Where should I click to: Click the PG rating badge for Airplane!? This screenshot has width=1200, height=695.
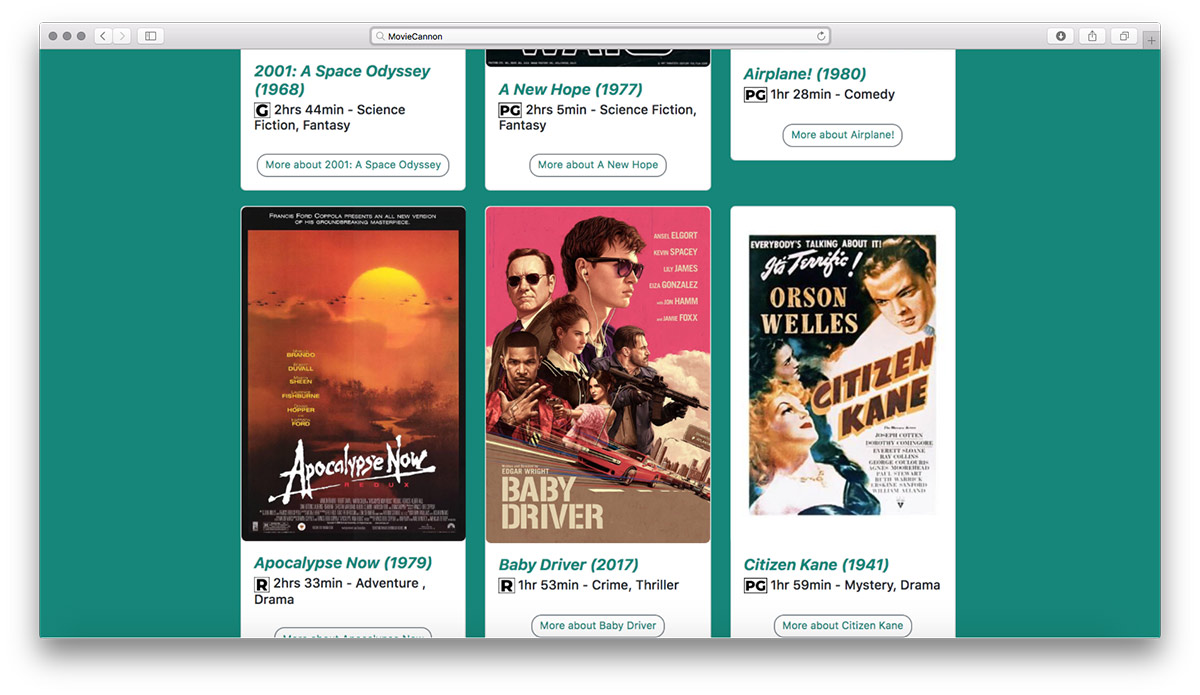point(755,95)
